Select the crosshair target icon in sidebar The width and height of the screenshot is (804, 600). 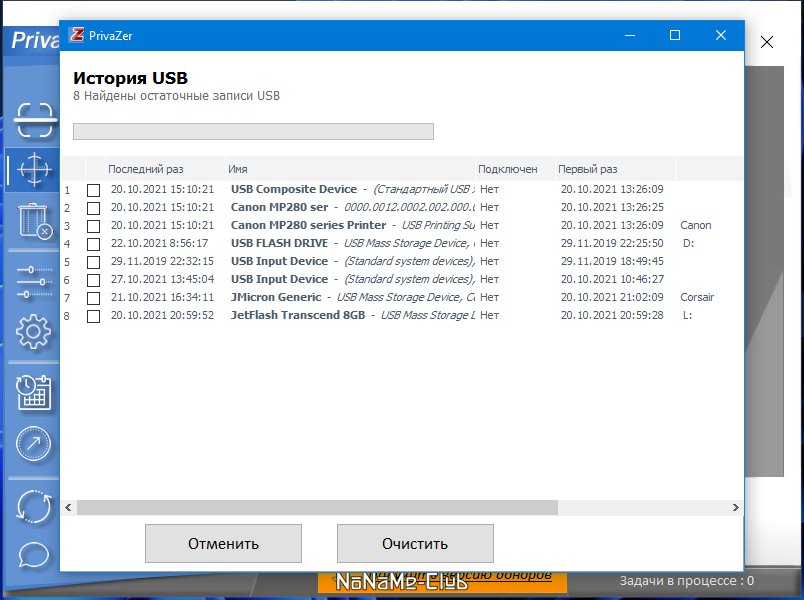pyautogui.click(x=34, y=169)
